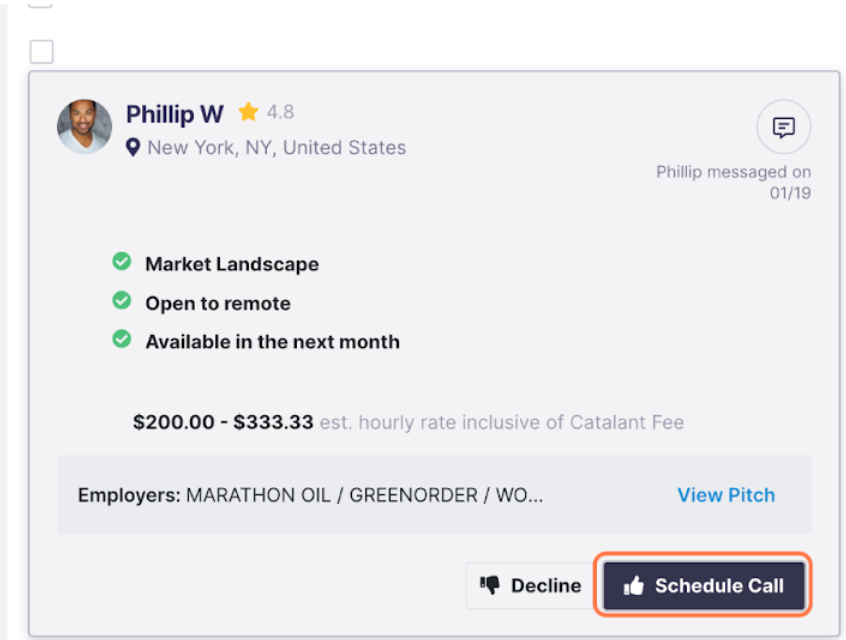Open Phillip W's profile photo

[85, 126]
